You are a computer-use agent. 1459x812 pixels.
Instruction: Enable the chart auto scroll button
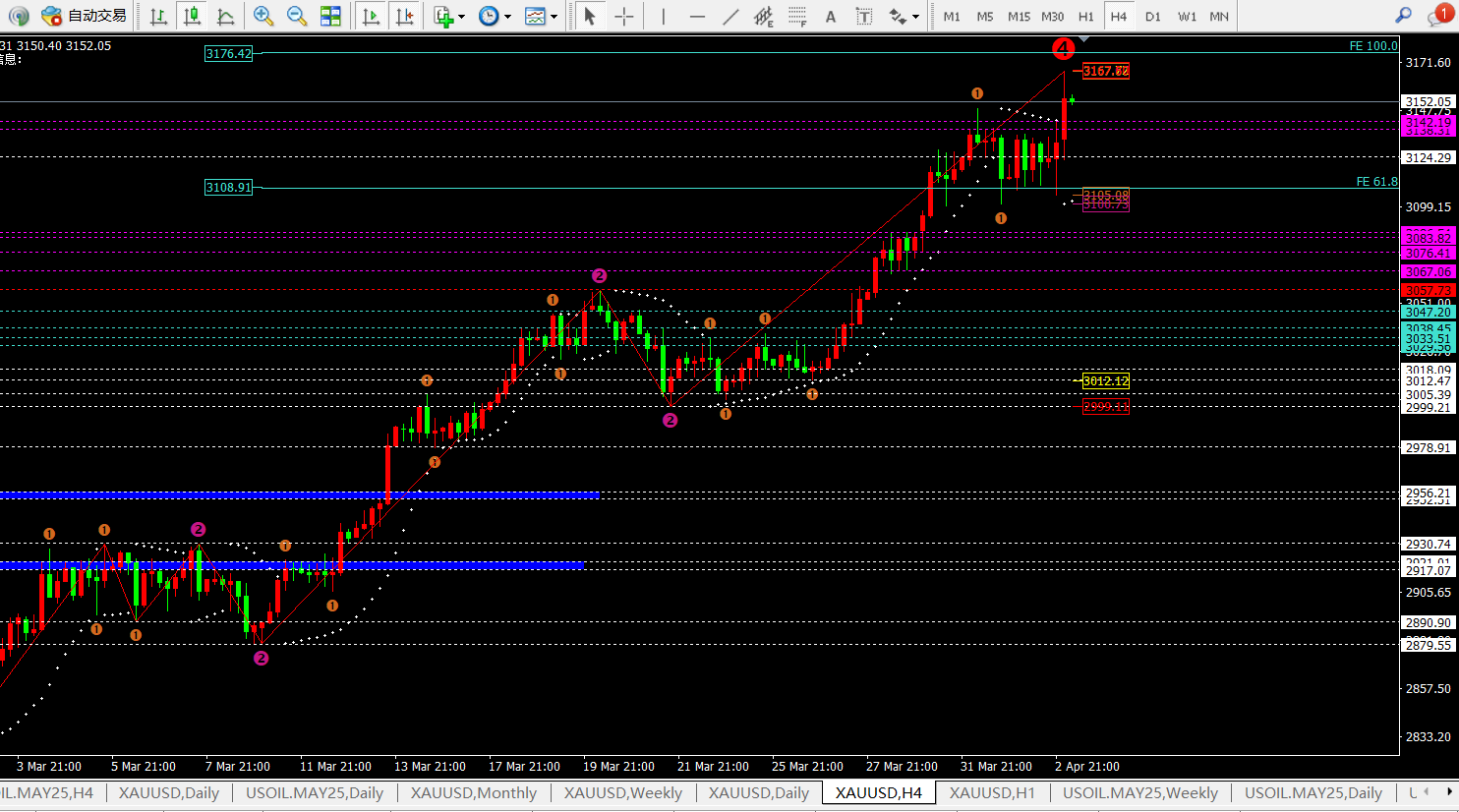point(371,16)
